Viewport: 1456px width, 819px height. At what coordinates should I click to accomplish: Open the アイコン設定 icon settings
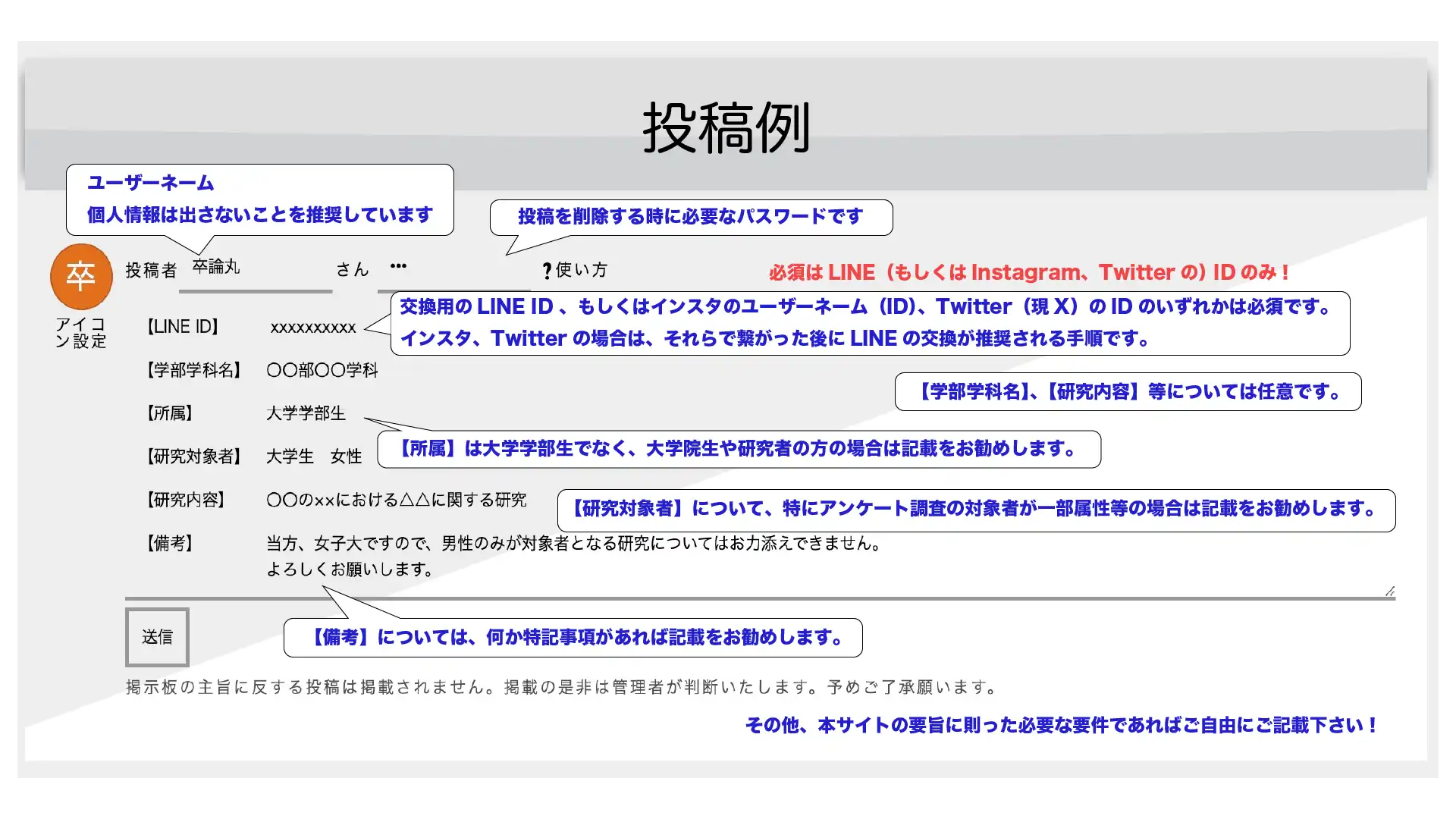pos(81,333)
